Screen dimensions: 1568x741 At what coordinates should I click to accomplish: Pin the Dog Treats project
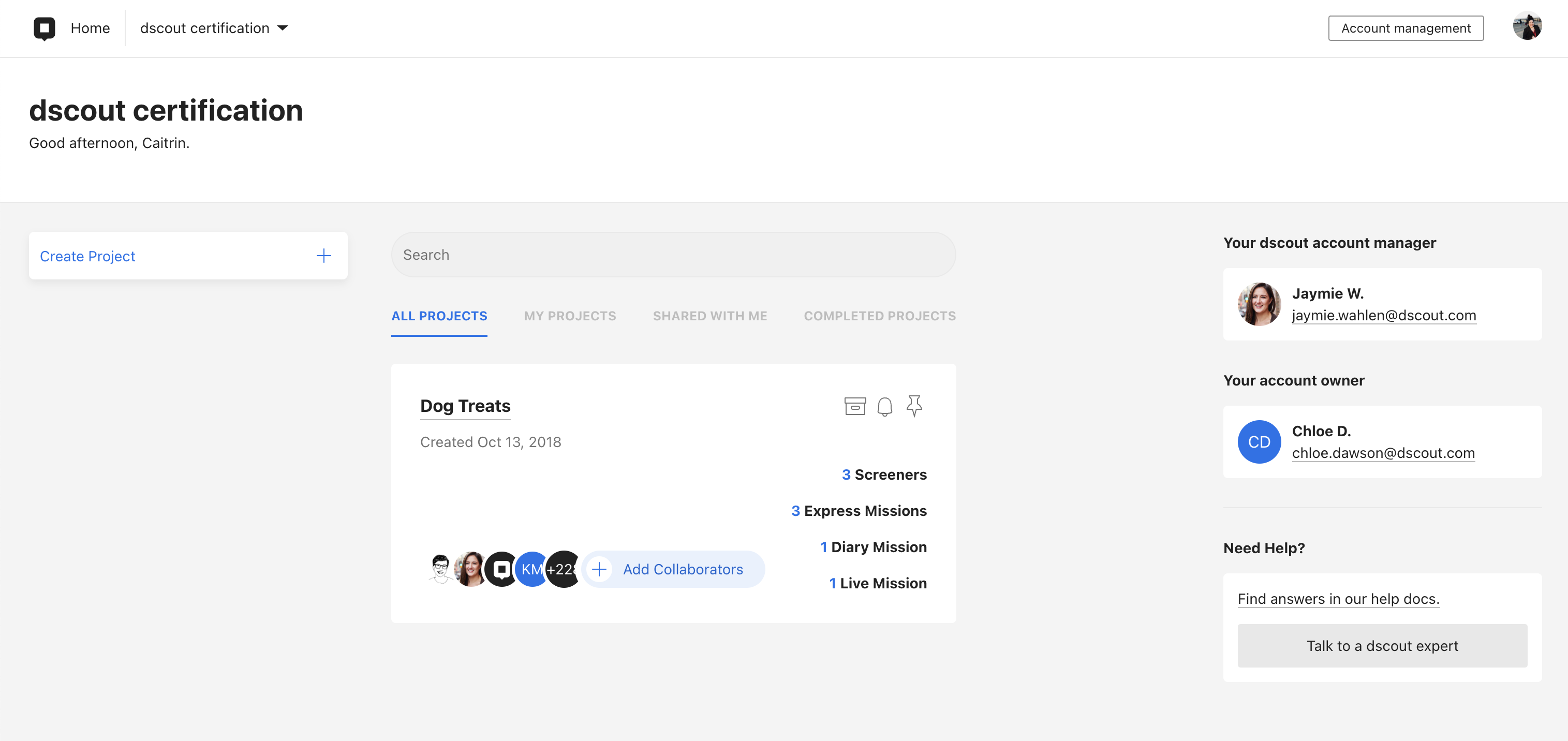click(x=914, y=406)
